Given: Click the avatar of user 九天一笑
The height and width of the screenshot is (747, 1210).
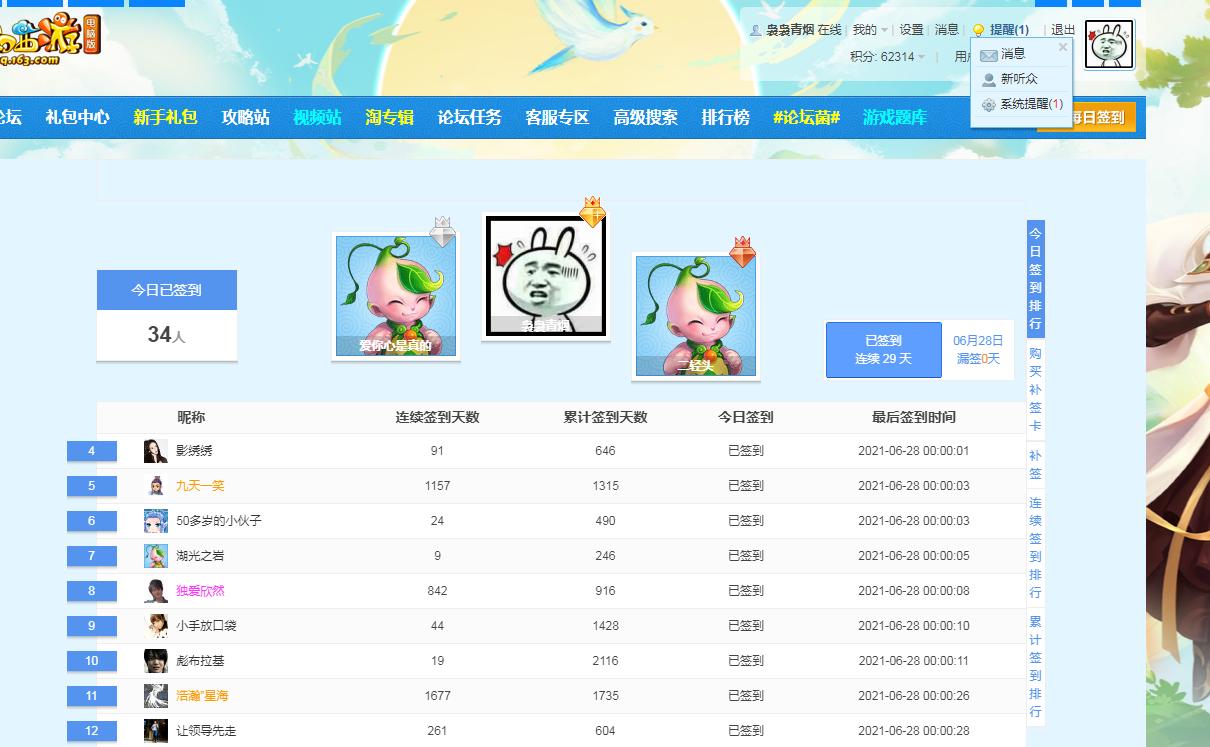Looking at the screenshot, I should click(x=155, y=486).
